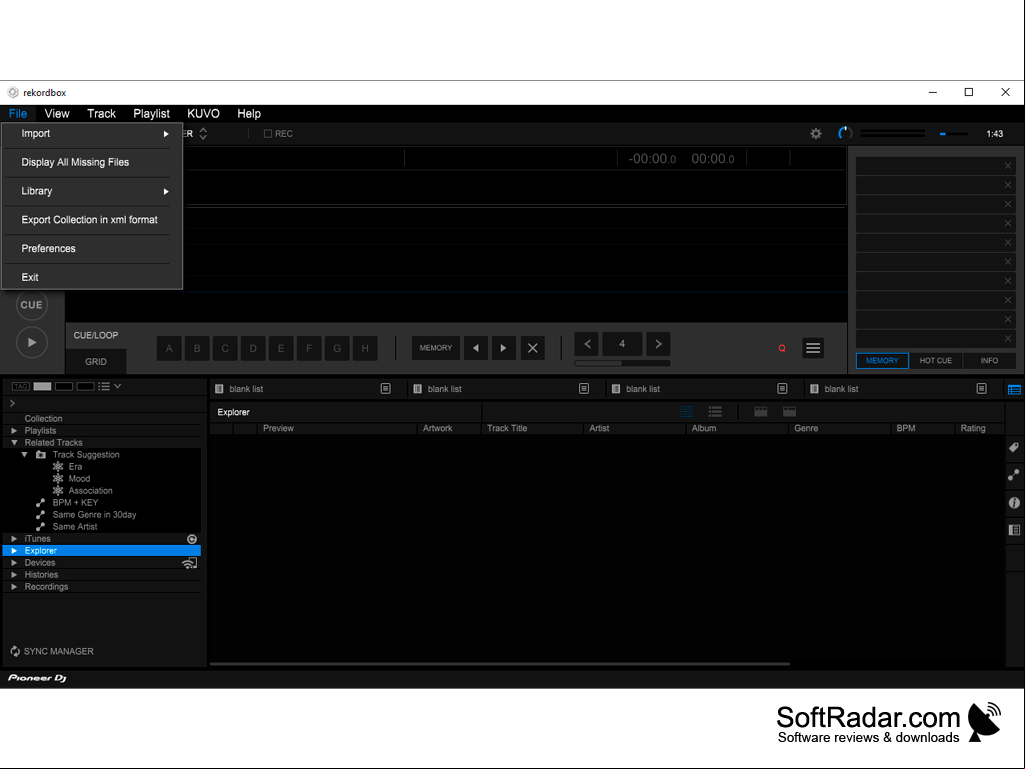
Task: Open the View menu
Action: pyautogui.click(x=57, y=114)
